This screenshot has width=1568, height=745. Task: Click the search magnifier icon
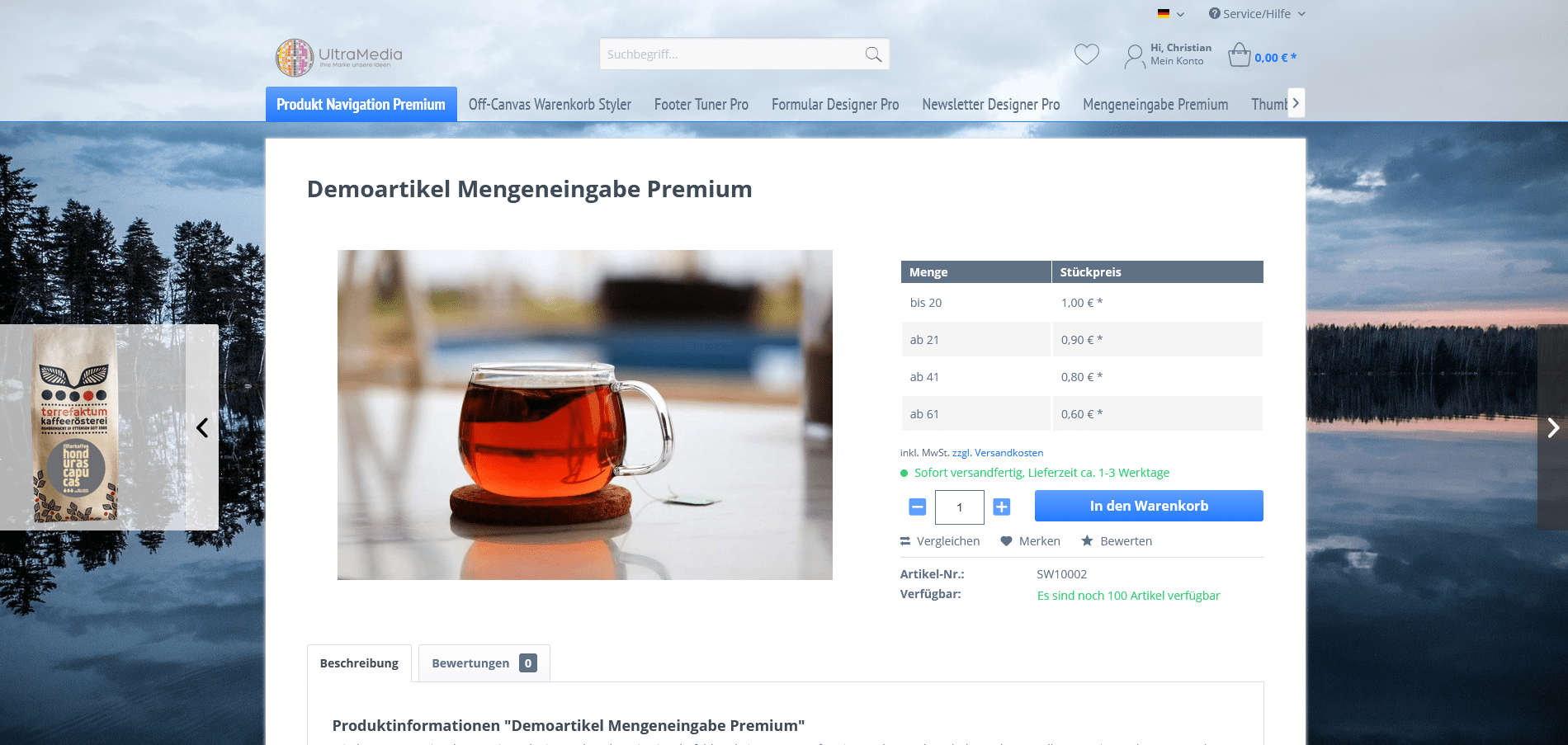pyautogui.click(x=873, y=54)
